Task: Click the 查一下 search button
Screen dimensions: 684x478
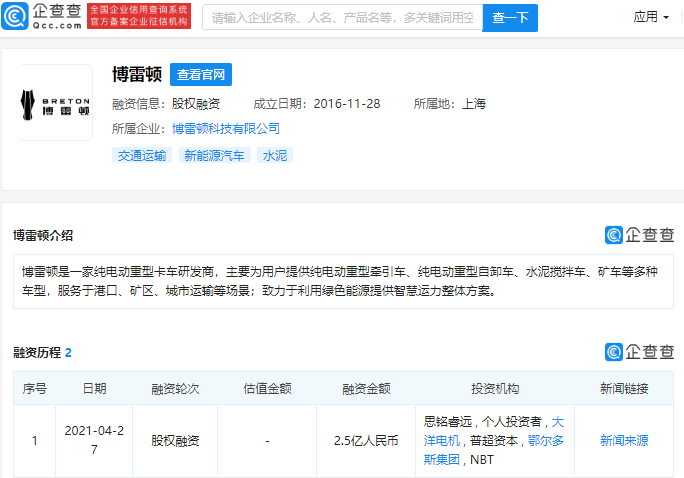Action: point(510,18)
